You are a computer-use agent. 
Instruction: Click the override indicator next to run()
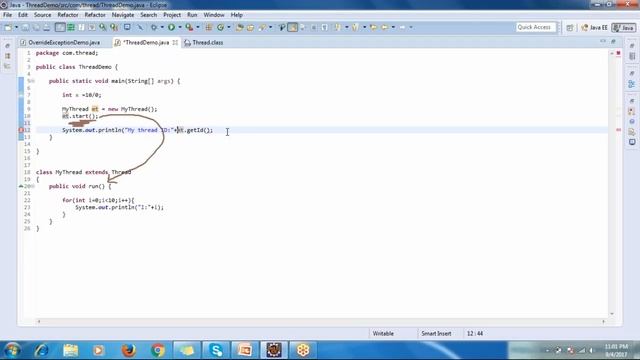[x=21, y=186]
